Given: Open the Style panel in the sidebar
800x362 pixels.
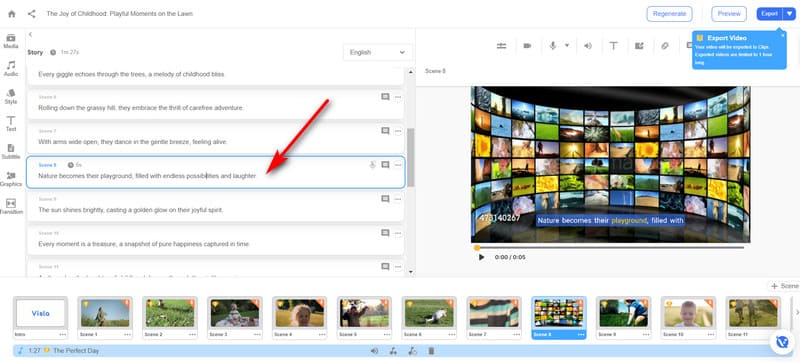Looking at the screenshot, I should (11, 96).
